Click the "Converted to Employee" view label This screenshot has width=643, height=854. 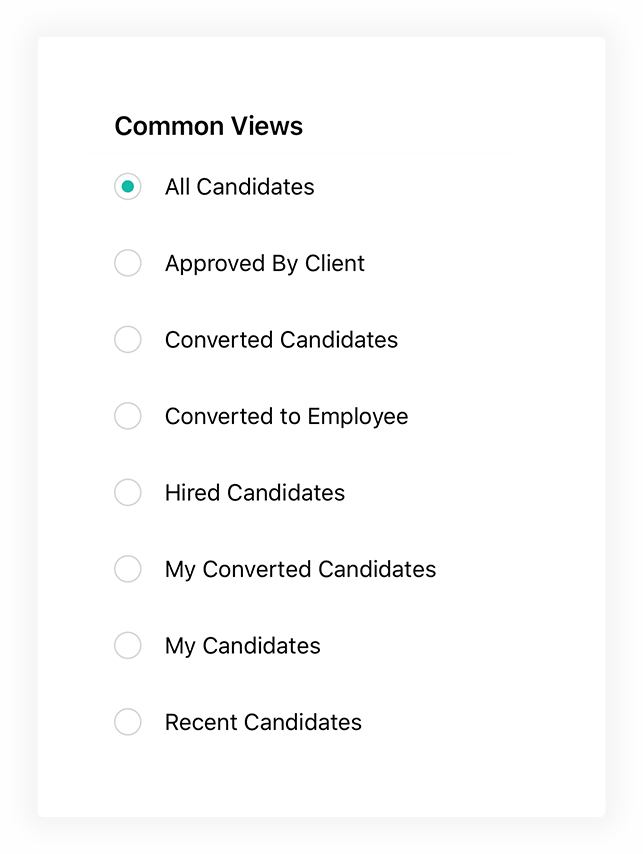[286, 416]
